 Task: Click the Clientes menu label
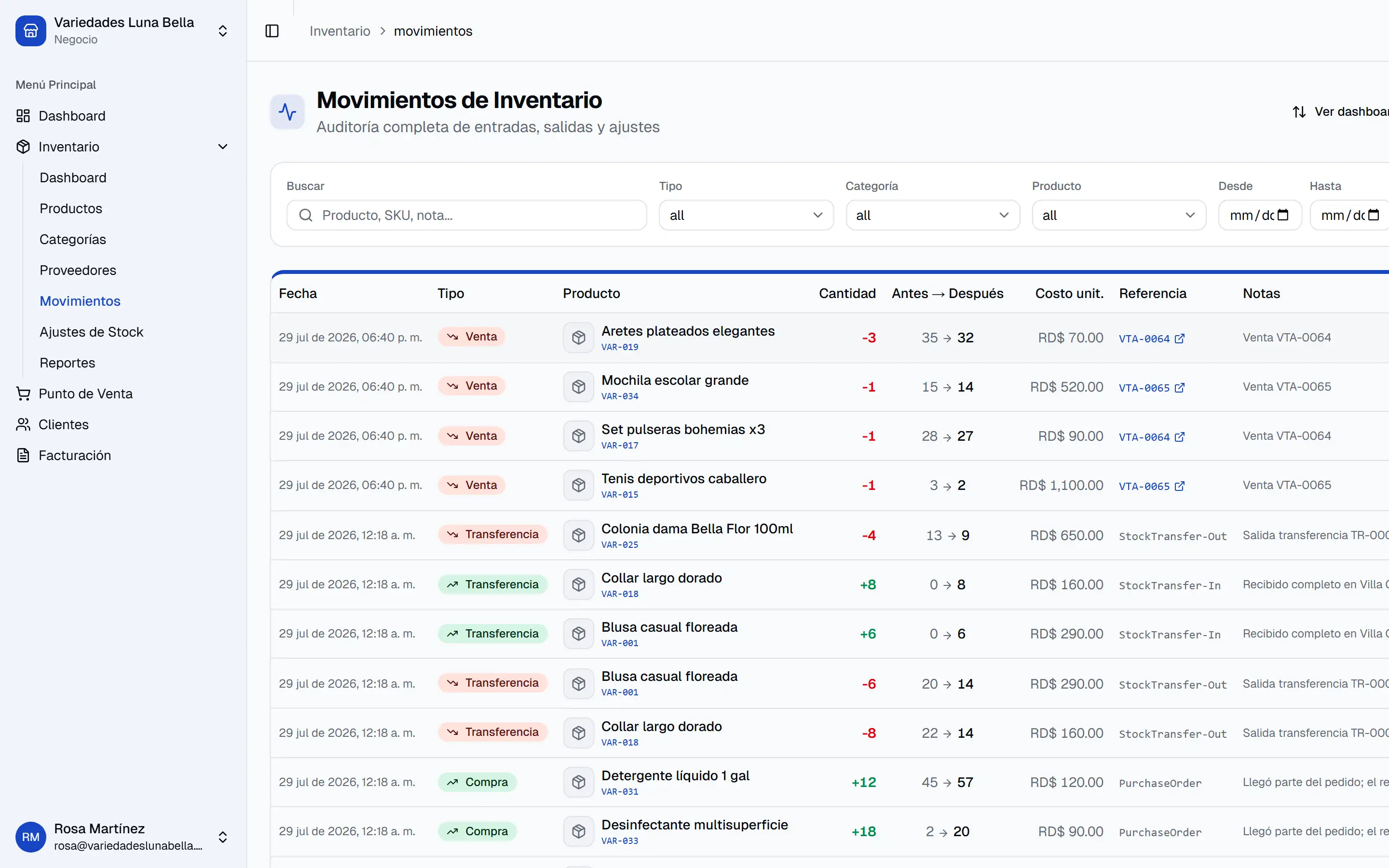64,425
